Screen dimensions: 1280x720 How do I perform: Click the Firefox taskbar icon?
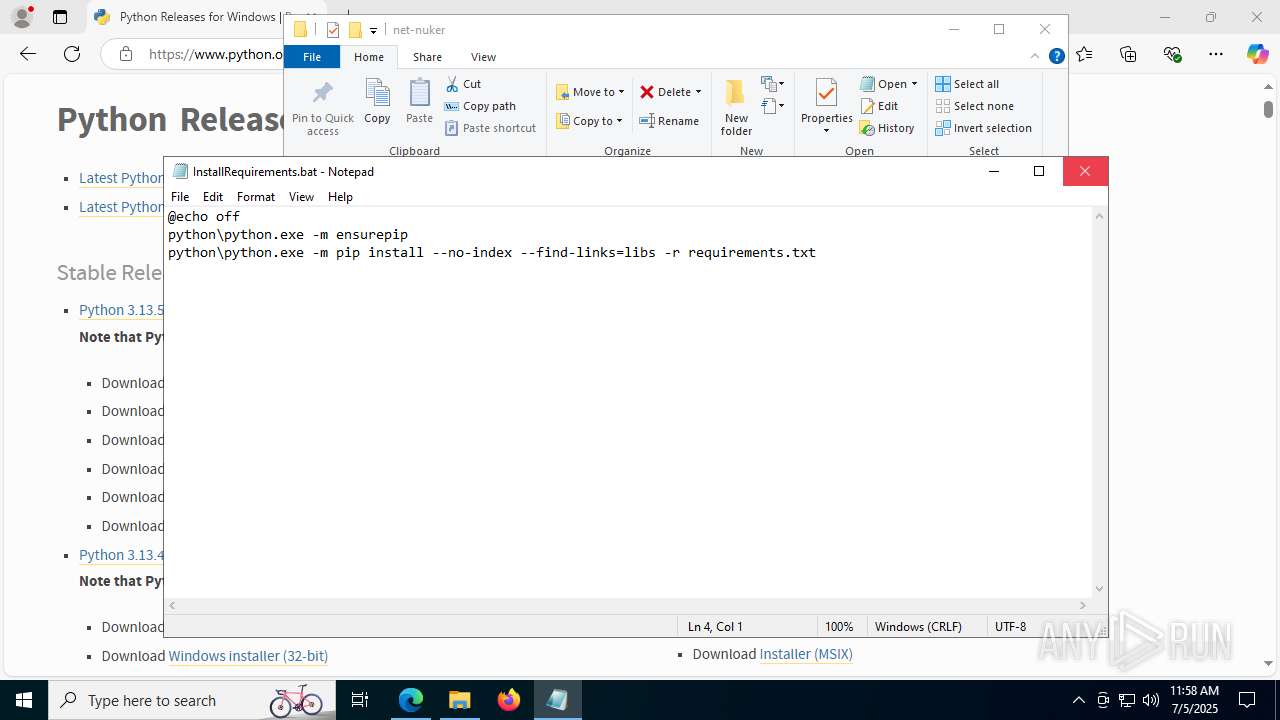tap(509, 700)
